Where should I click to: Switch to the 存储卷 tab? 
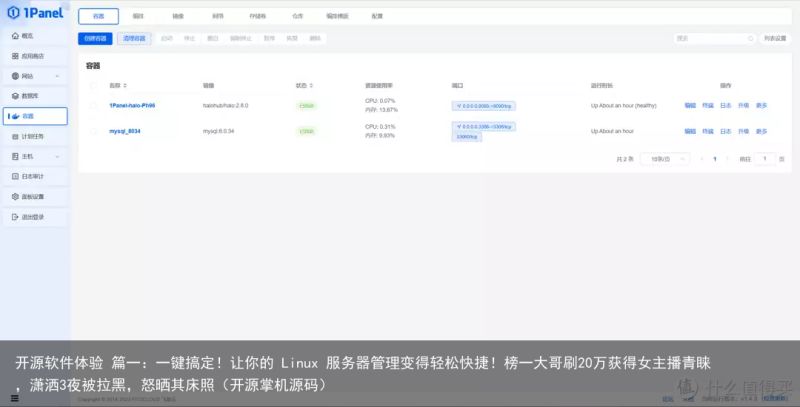point(258,16)
